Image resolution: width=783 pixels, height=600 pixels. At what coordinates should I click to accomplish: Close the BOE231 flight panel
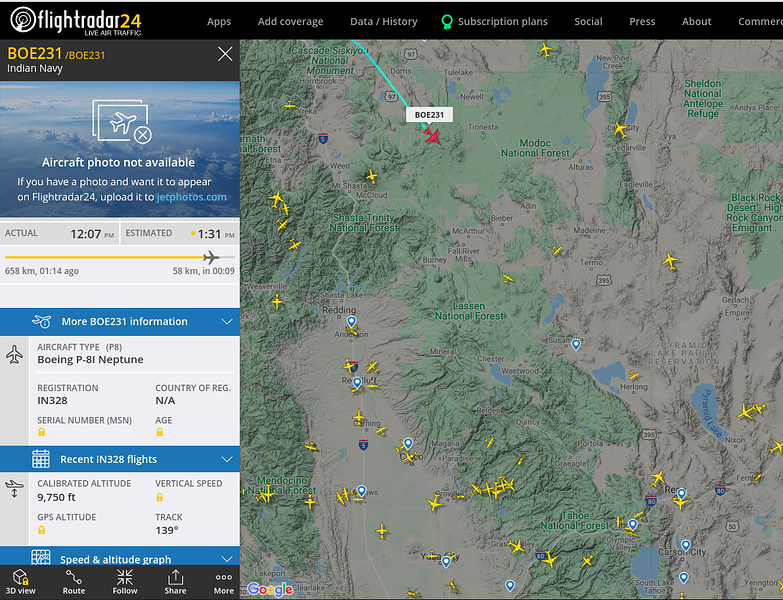225,54
